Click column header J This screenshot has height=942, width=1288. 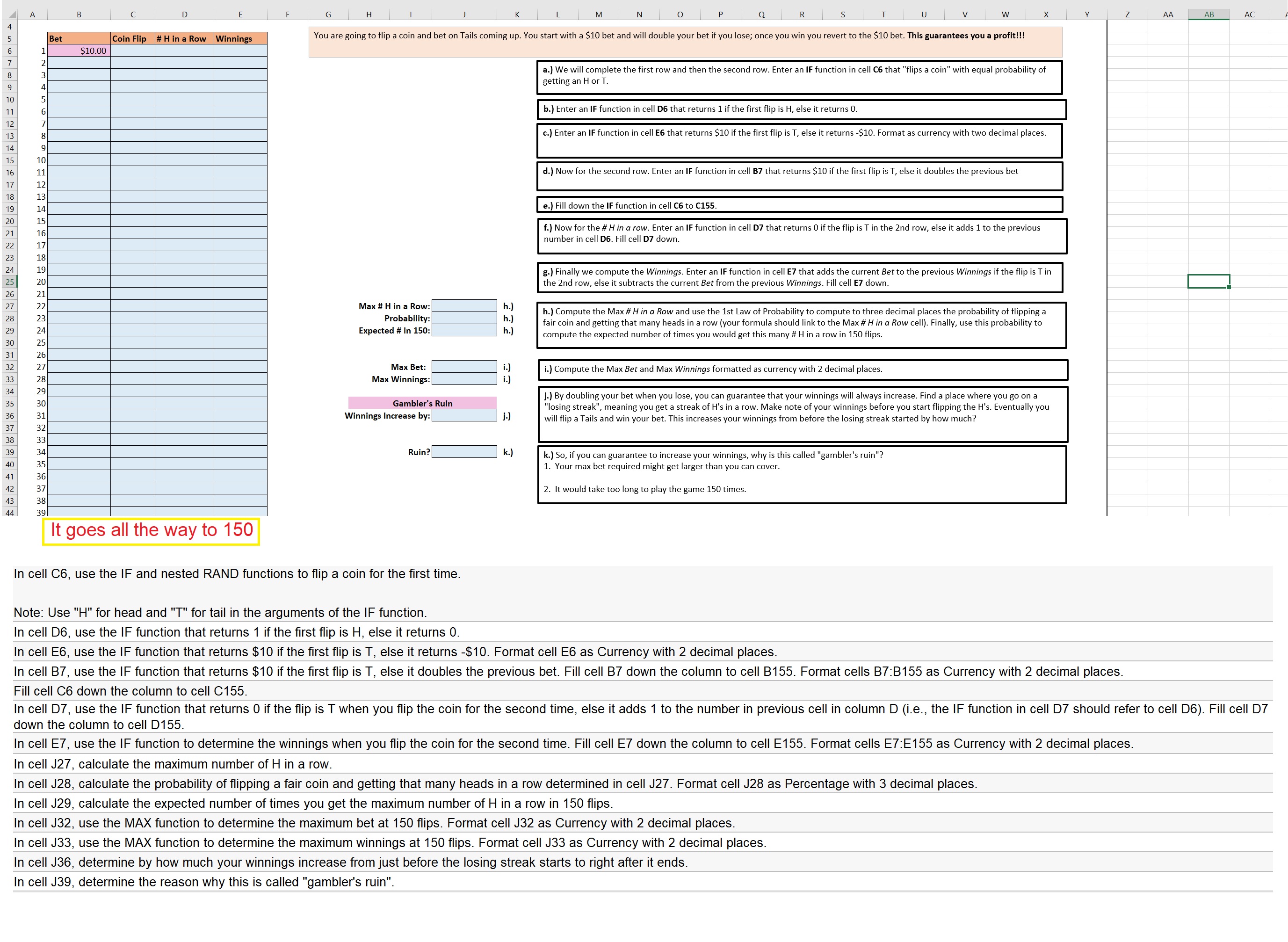click(463, 14)
